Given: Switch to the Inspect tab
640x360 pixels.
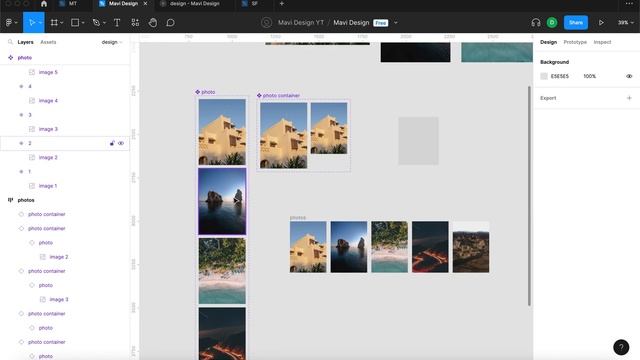Looking at the screenshot, I should pos(602,42).
